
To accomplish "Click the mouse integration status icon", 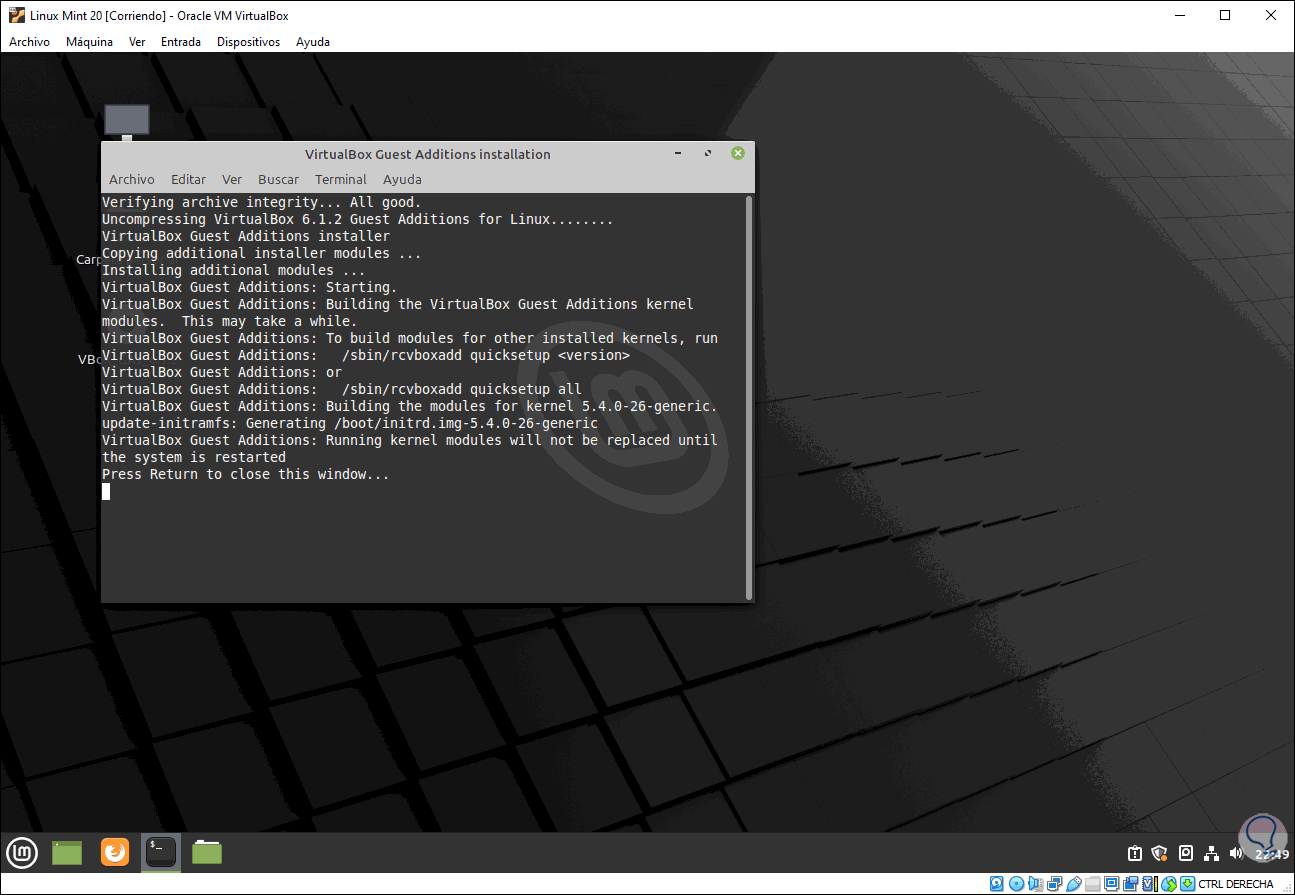I will pyautogui.click(x=1168, y=884).
